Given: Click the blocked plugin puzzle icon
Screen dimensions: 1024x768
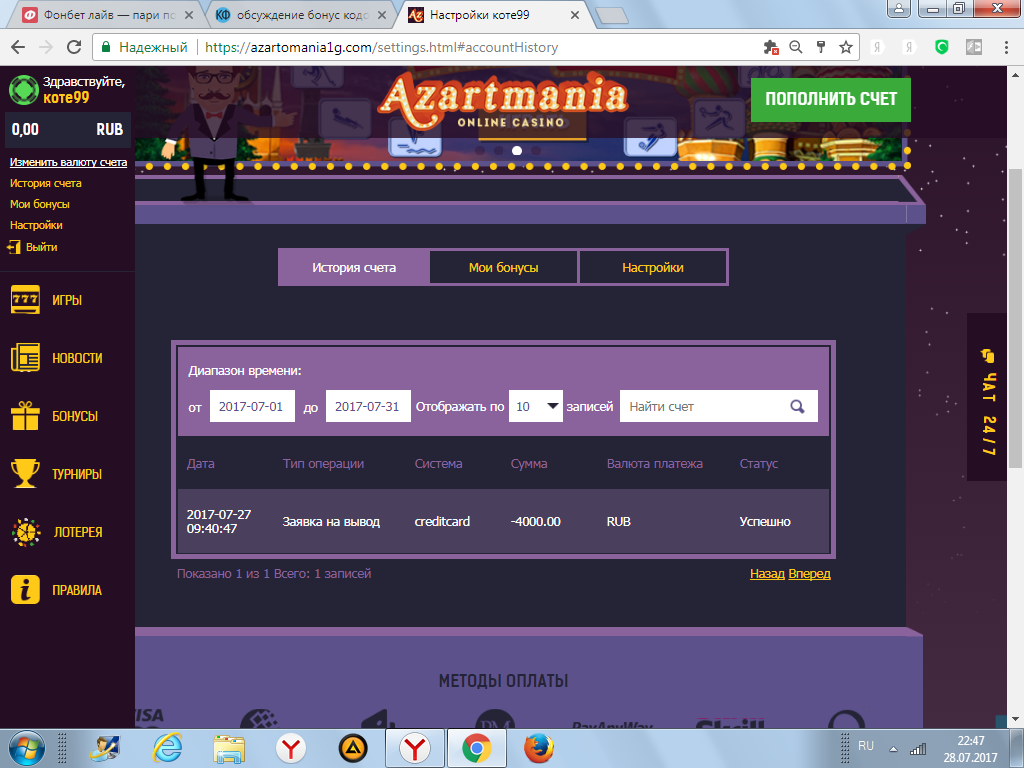Looking at the screenshot, I should (x=771, y=47).
